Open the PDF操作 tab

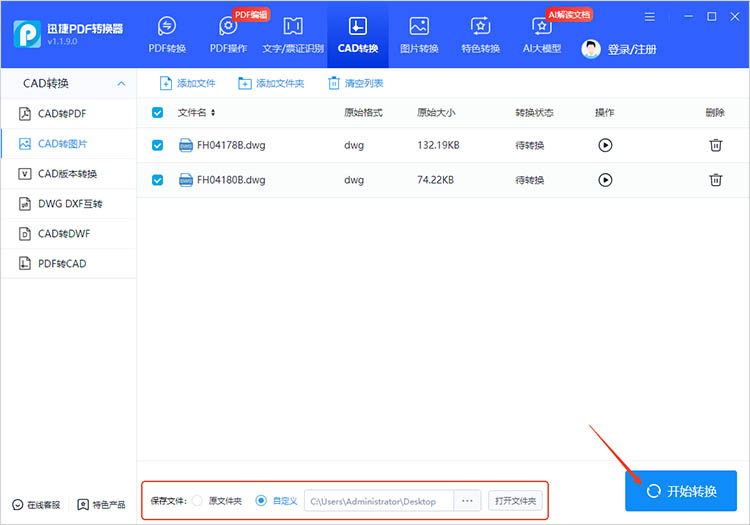[x=228, y=34]
